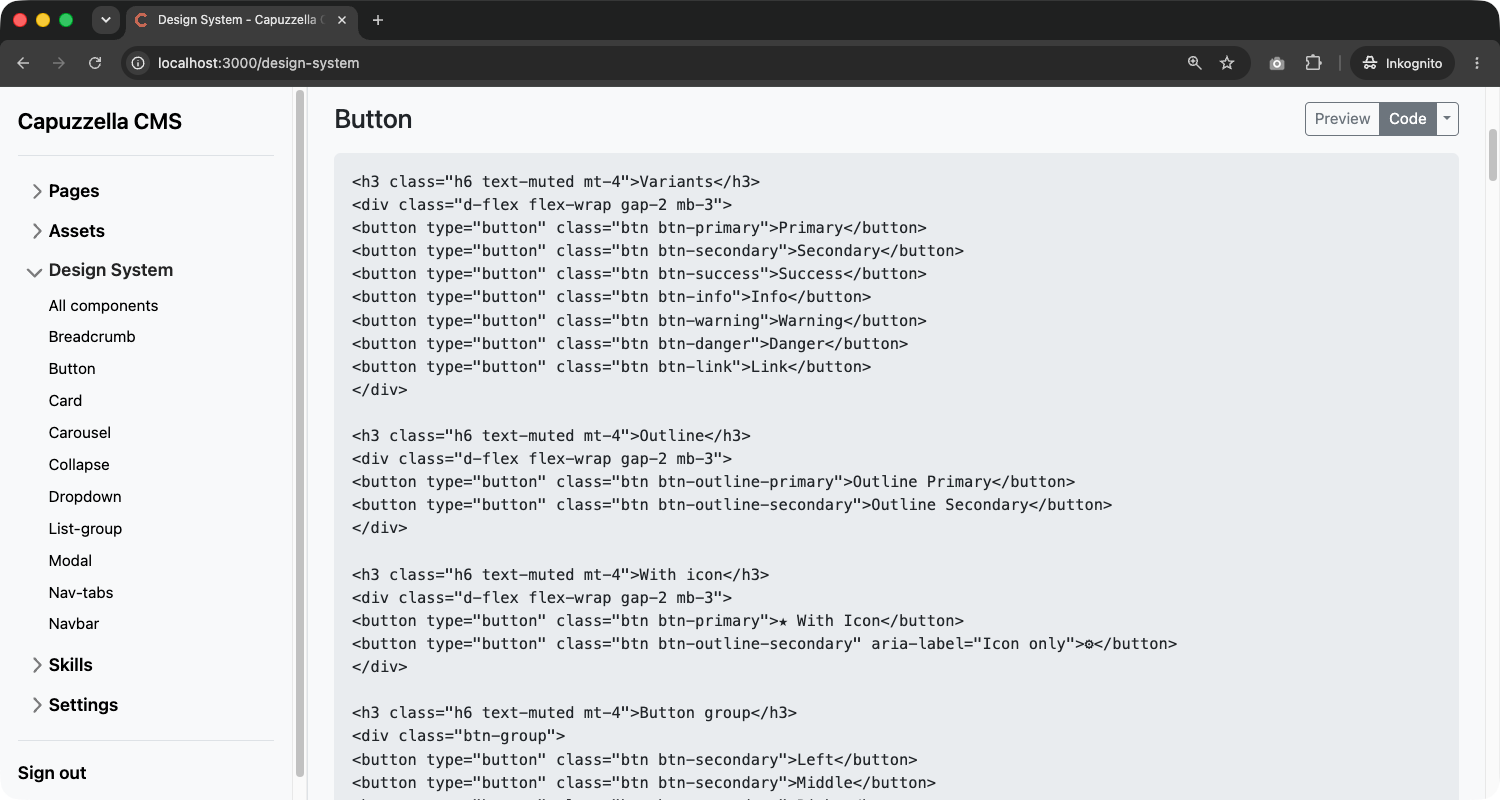Image resolution: width=1500 pixels, height=800 pixels.
Task: Open the Modal component page
Action: point(70,561)
